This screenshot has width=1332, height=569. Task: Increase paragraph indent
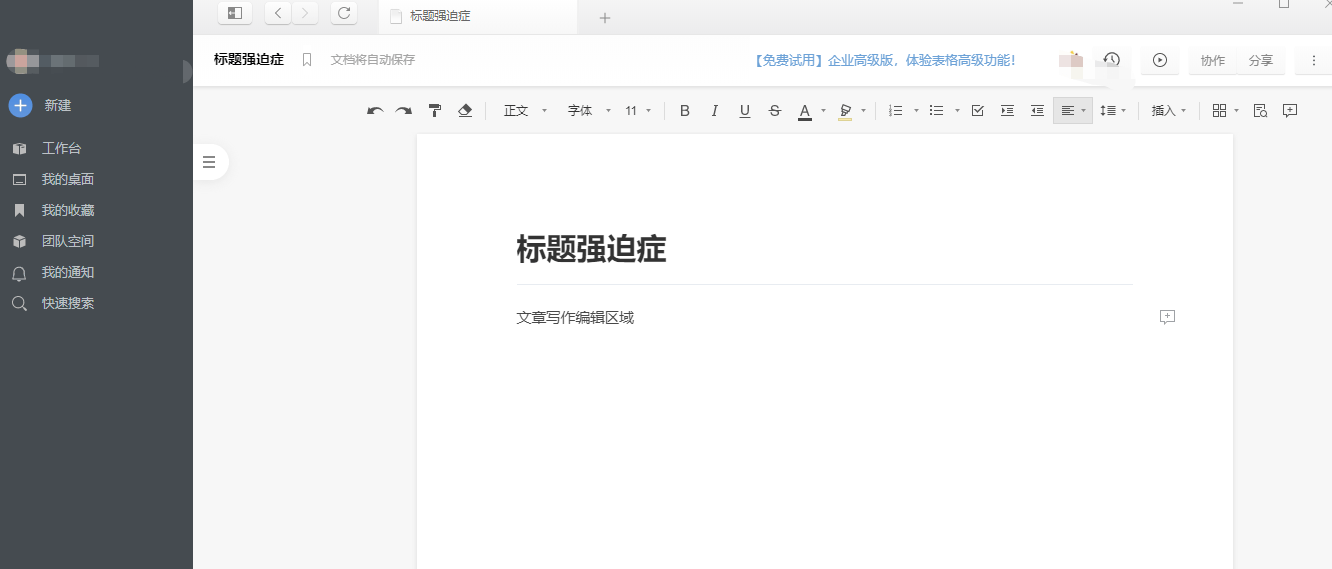(x=1007, y=111)
